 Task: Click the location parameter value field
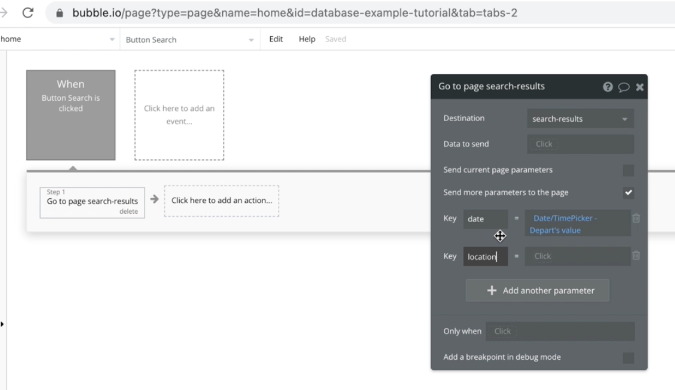(x=578, y=256)
